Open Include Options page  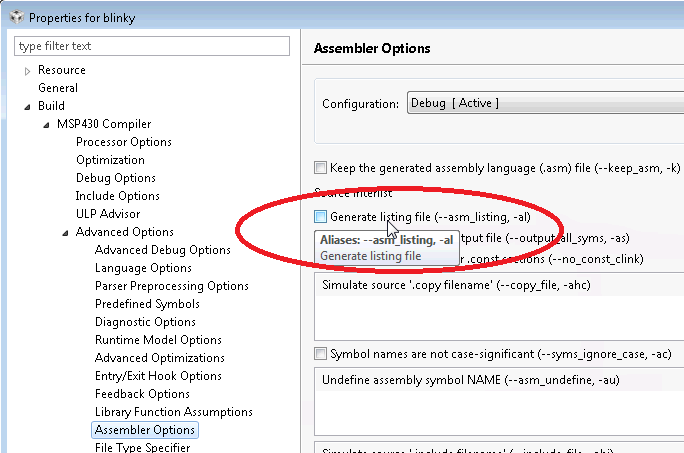[117, 196]
